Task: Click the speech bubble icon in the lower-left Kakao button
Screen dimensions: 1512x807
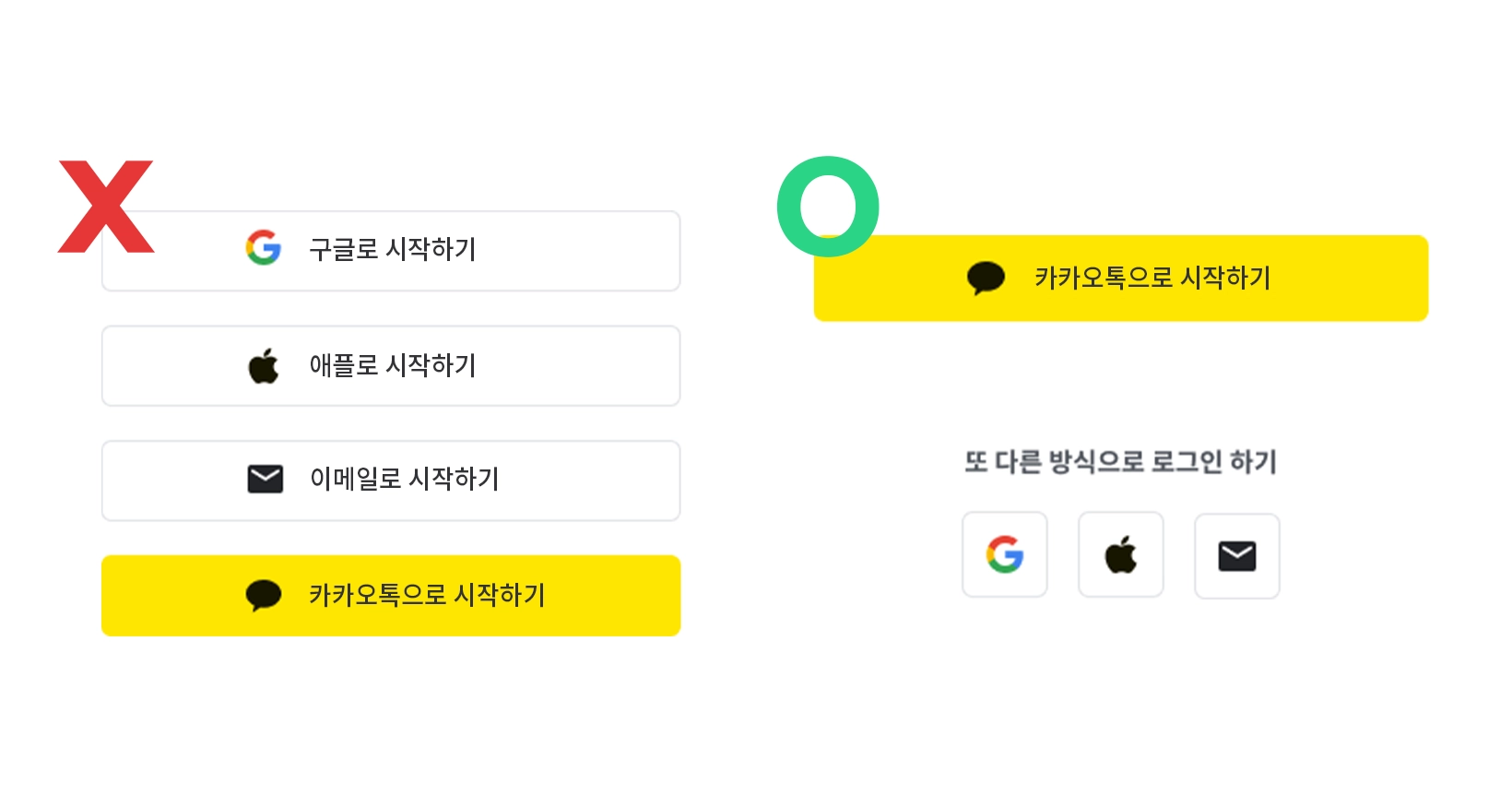Action: point(264,595)
